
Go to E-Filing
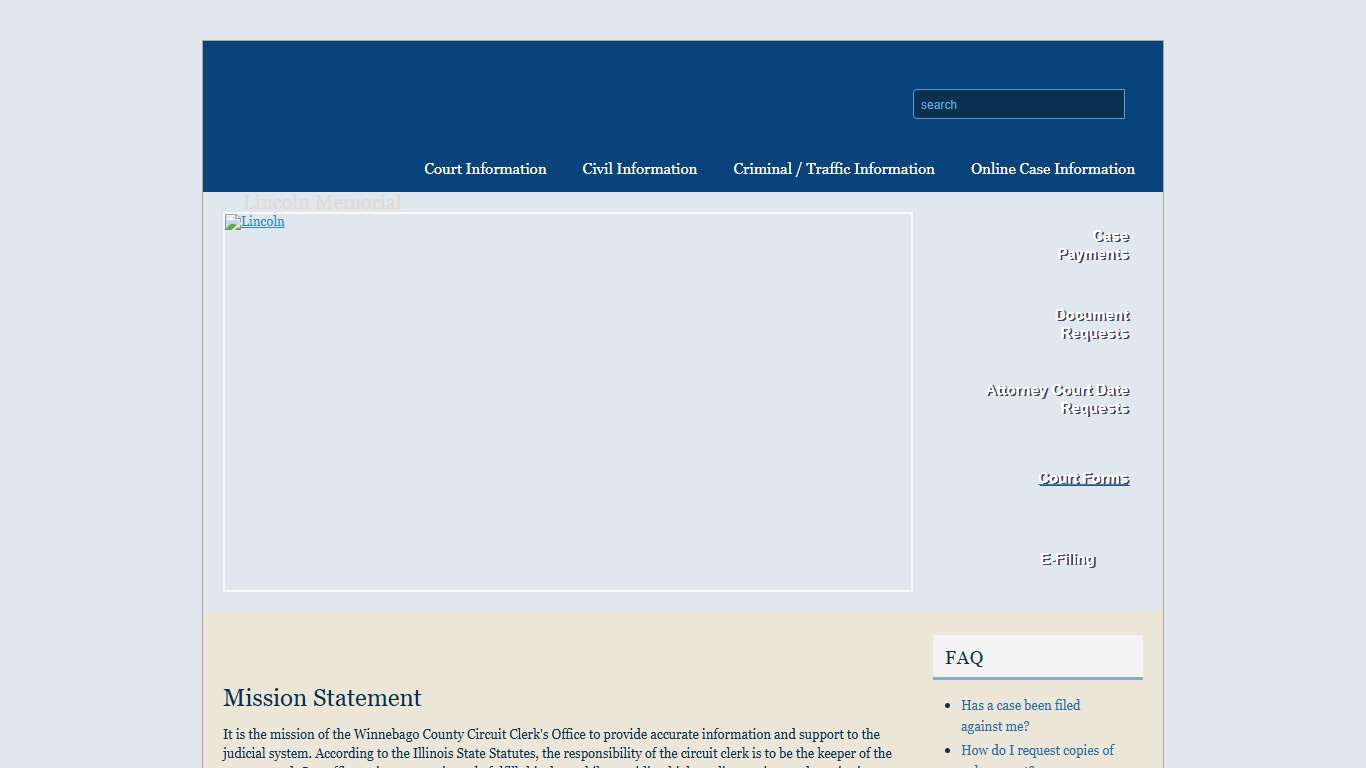tap(1067, 559)
